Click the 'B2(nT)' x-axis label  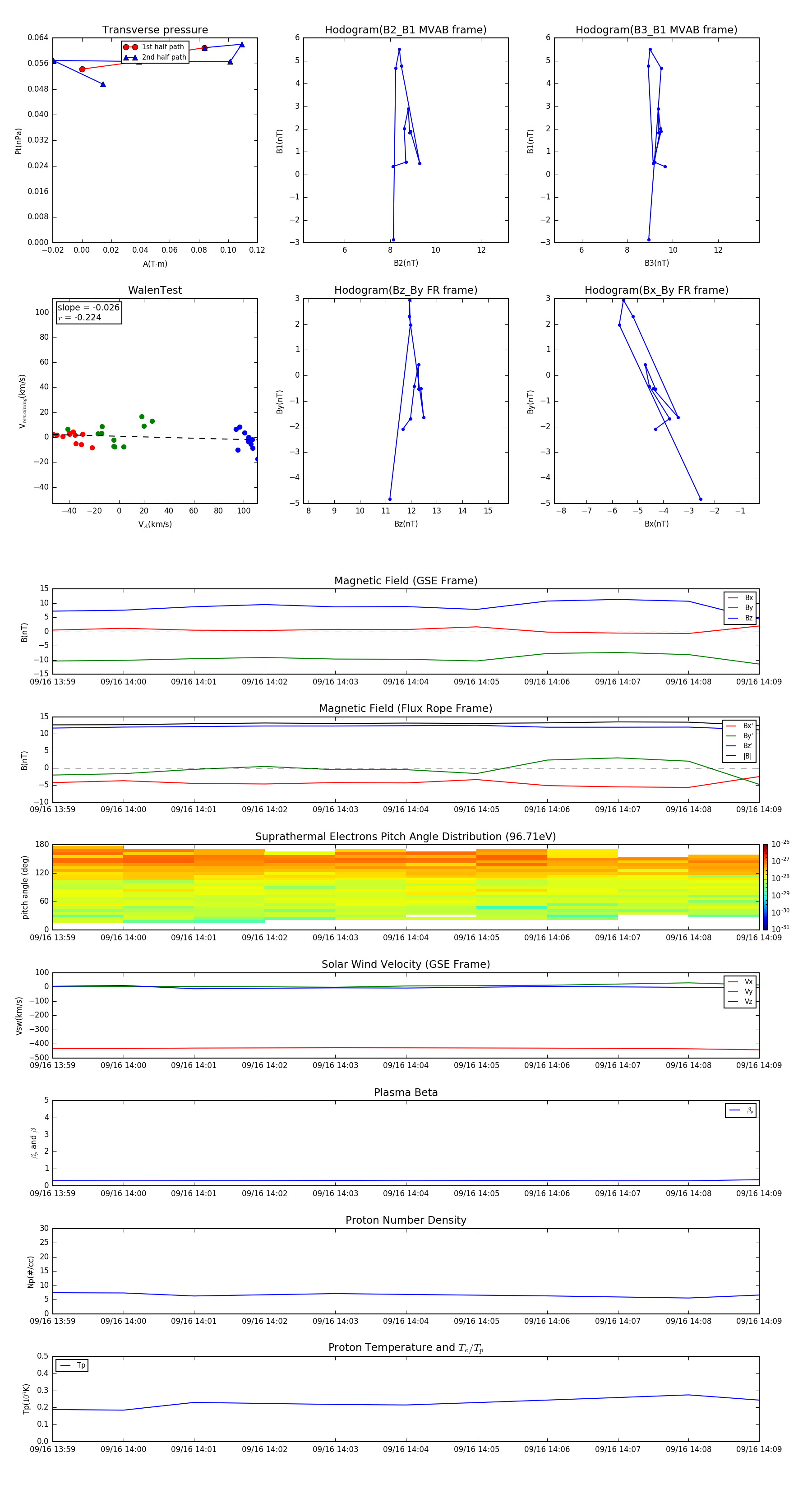tap(406, 263)
